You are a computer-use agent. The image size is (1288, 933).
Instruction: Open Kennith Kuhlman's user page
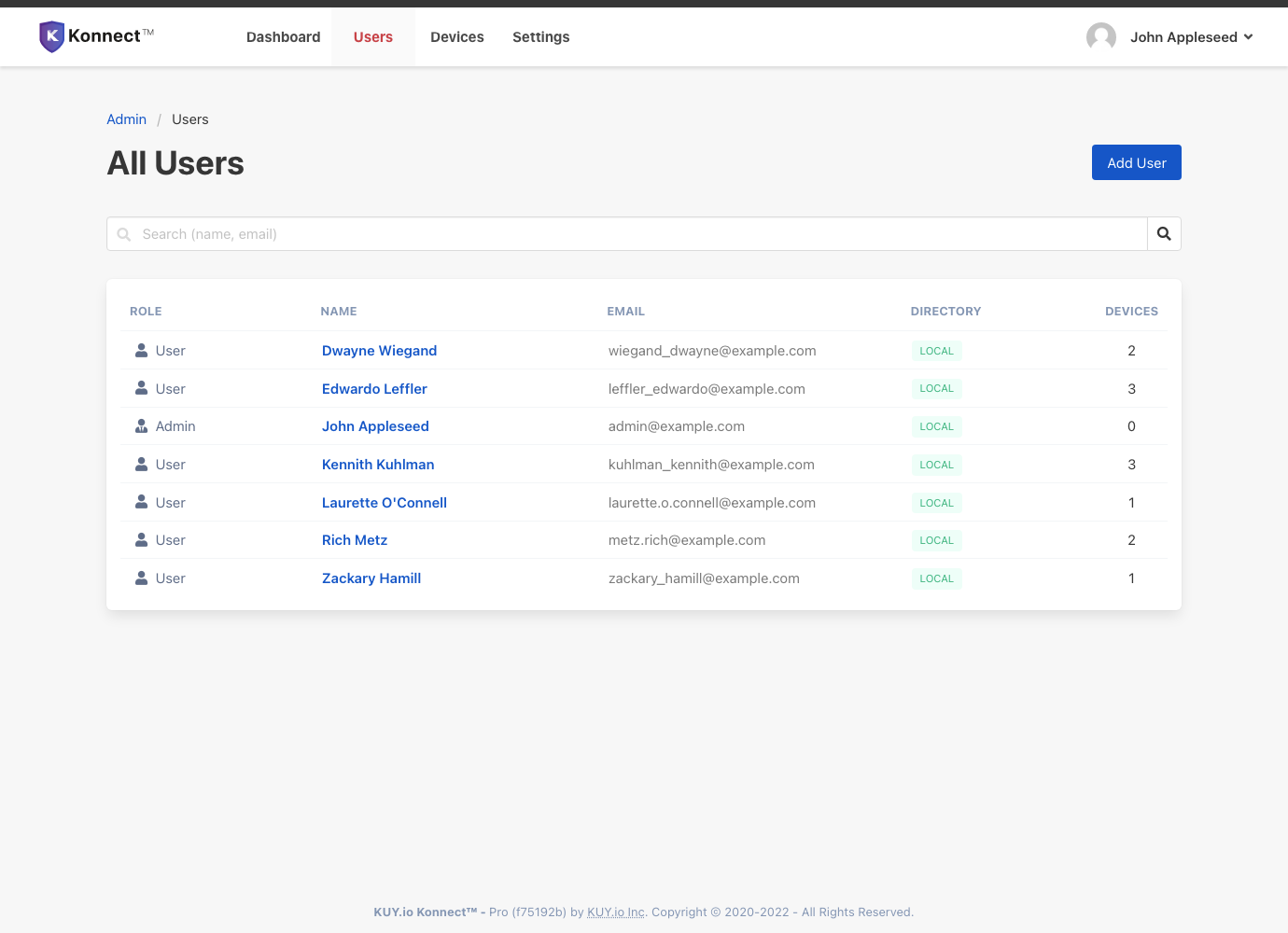click(x=378, y=465)
